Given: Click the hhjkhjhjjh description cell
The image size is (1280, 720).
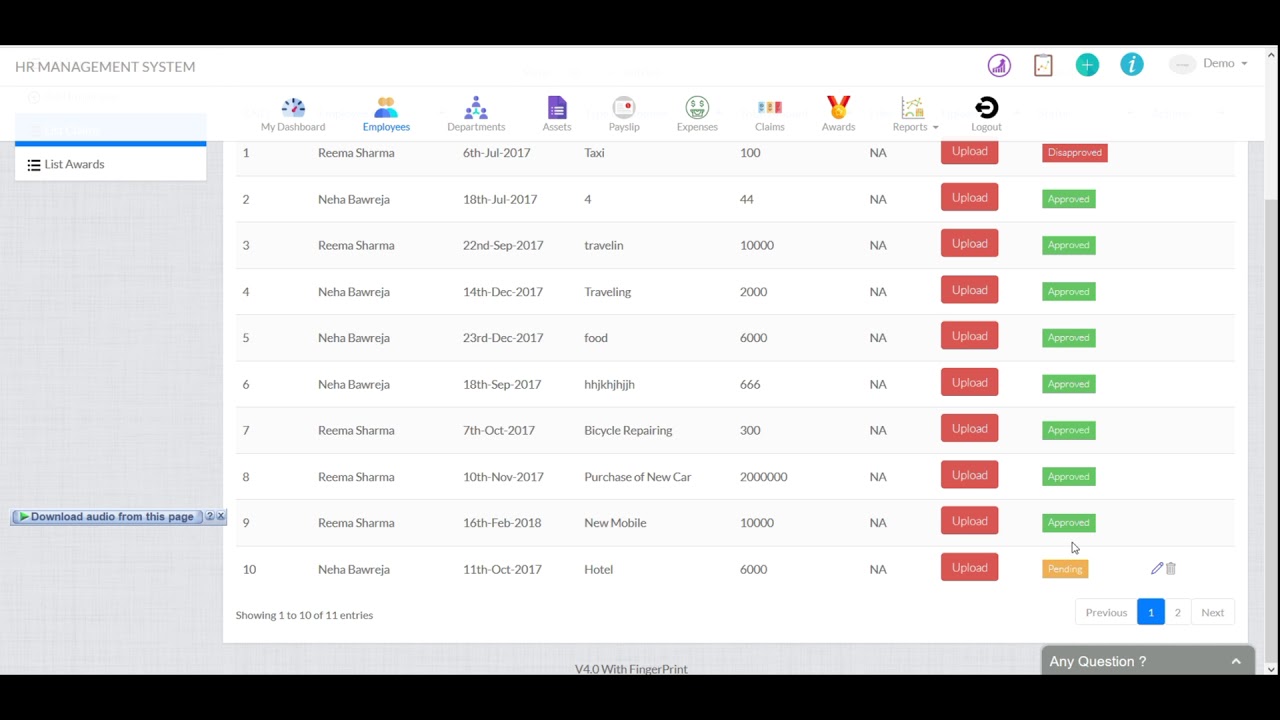Looking at the screenshot, I should [x=609, y=384].
